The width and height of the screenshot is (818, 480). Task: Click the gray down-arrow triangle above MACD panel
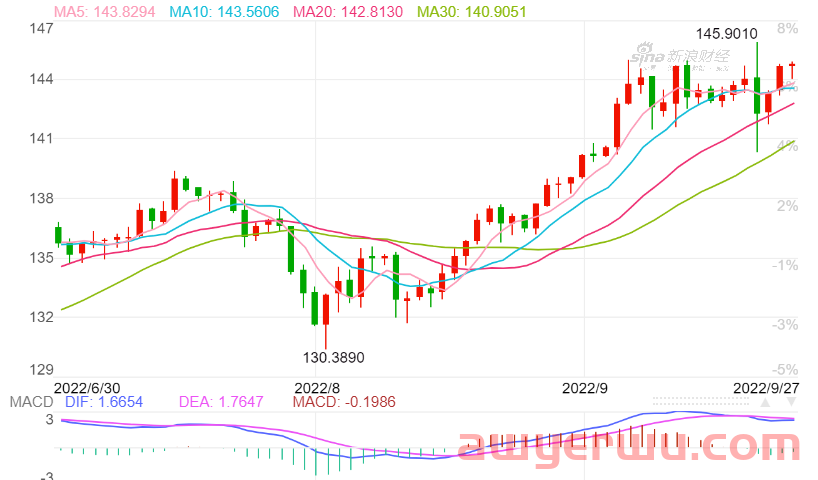791,402
